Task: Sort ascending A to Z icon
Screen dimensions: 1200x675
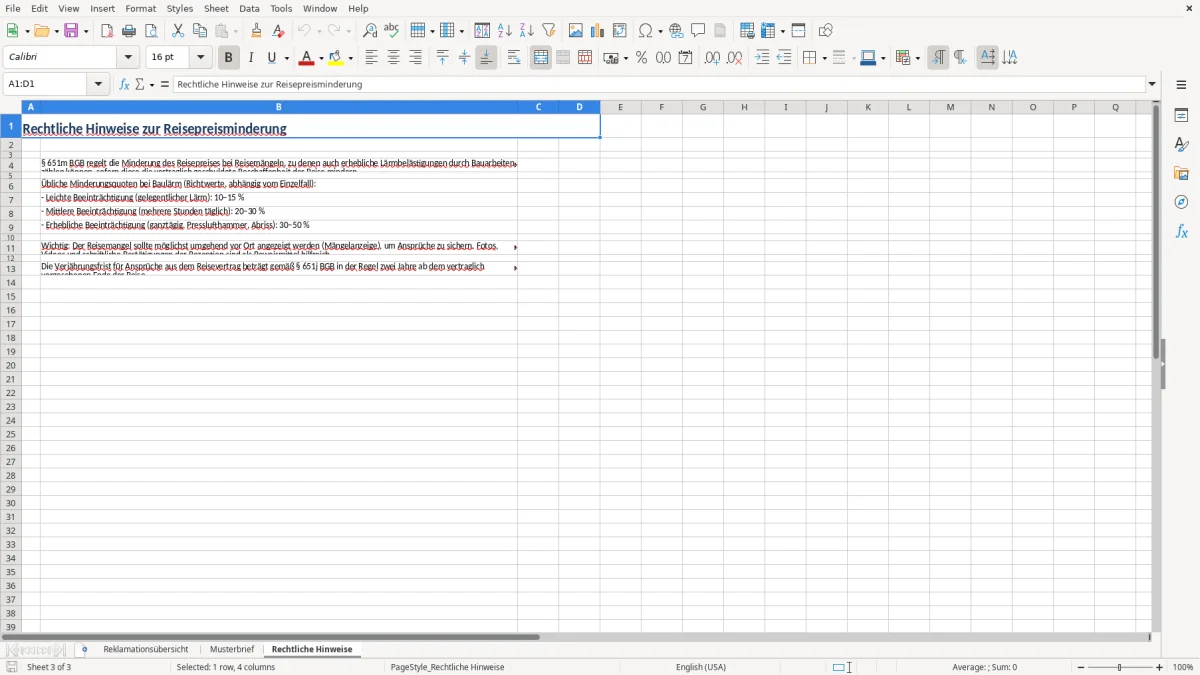Action: (505, 31)
